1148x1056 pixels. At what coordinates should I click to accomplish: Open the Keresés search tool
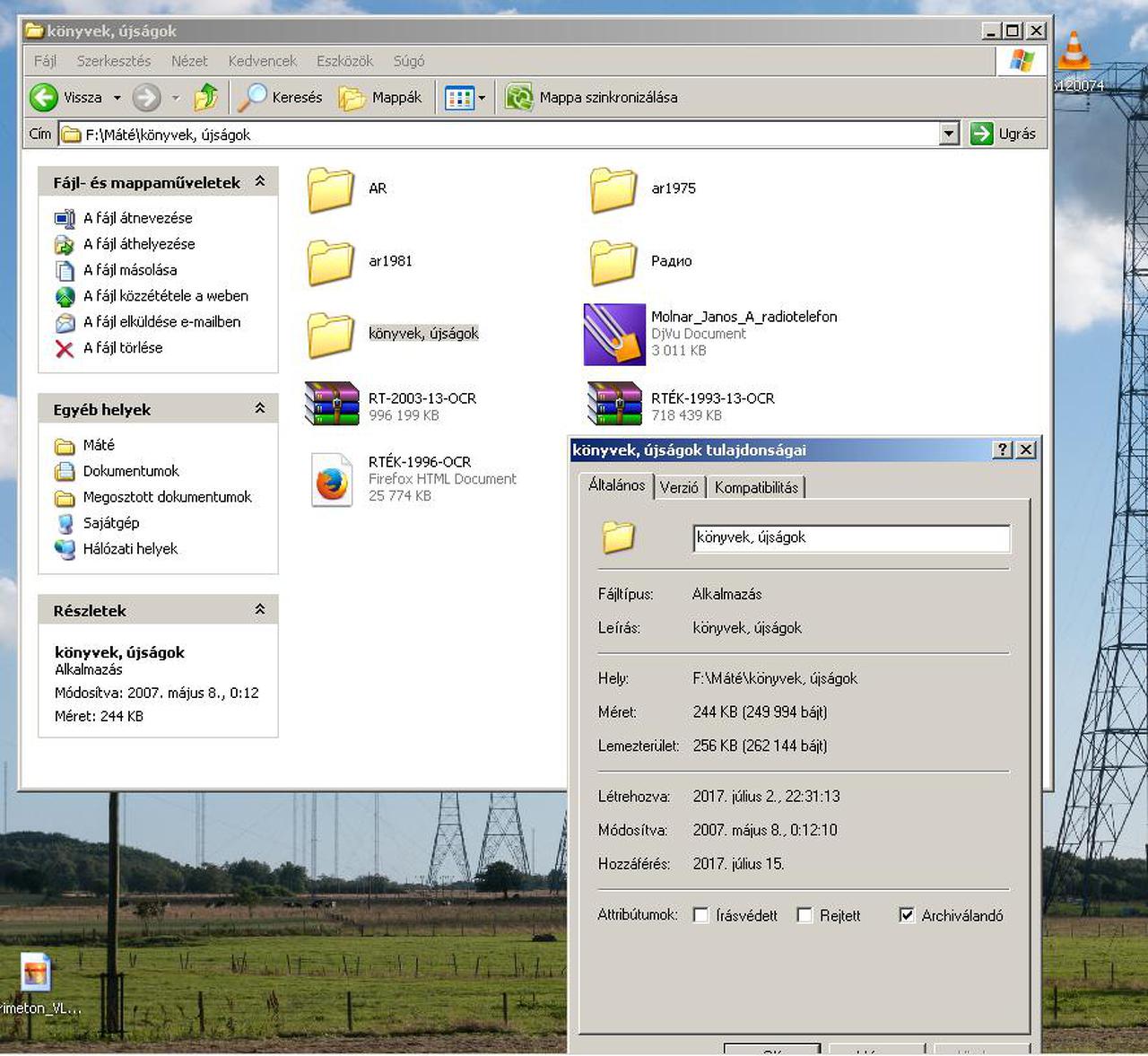pyautogui.click(x=280, y=97)
